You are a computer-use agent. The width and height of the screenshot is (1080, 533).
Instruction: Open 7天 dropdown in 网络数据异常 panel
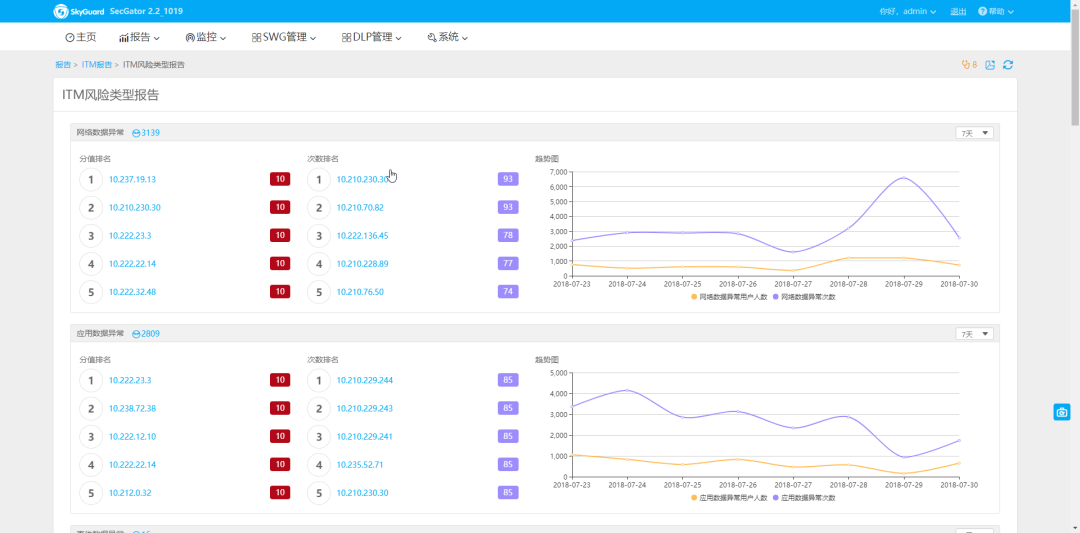pyautogui.click(x=975, y=133)
